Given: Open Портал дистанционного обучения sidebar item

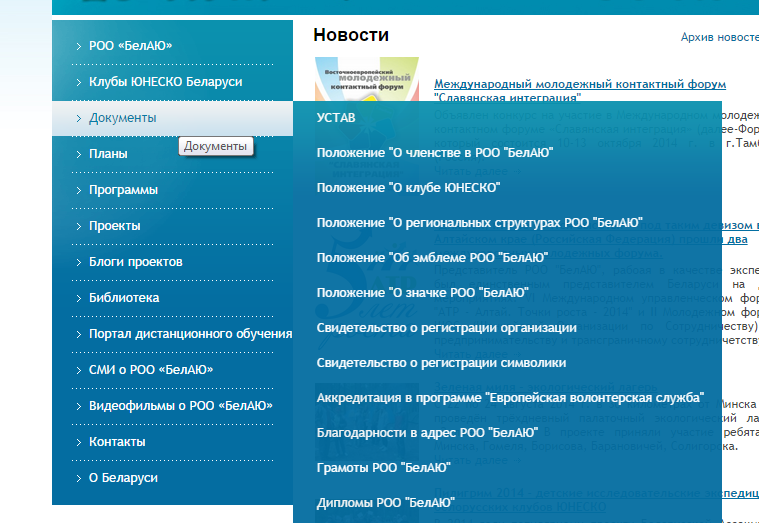Looking at the screenshot, I should 190,334.
